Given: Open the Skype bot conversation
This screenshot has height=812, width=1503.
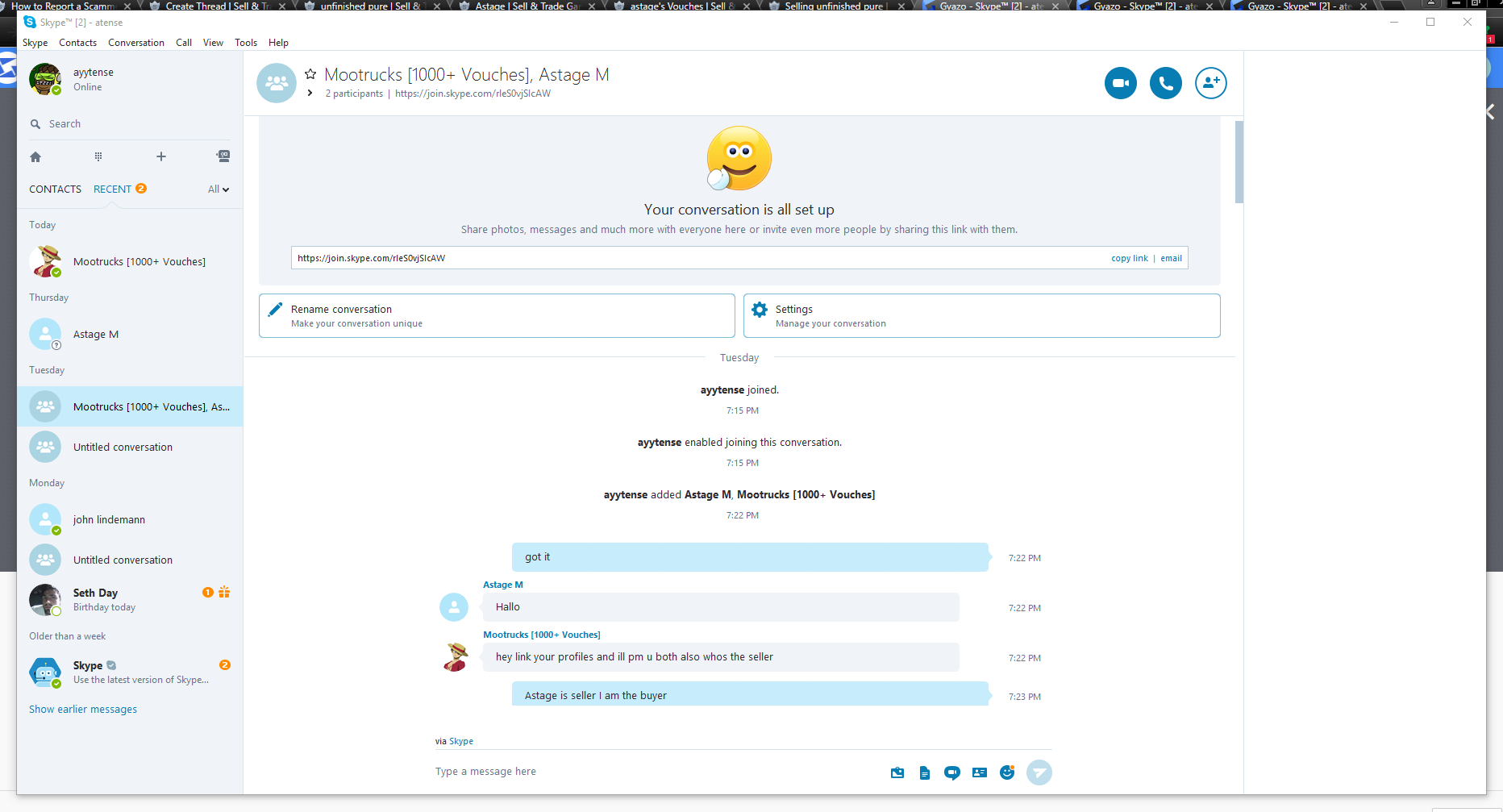Looking at the screenshot, I should click(x=130, y=673).
